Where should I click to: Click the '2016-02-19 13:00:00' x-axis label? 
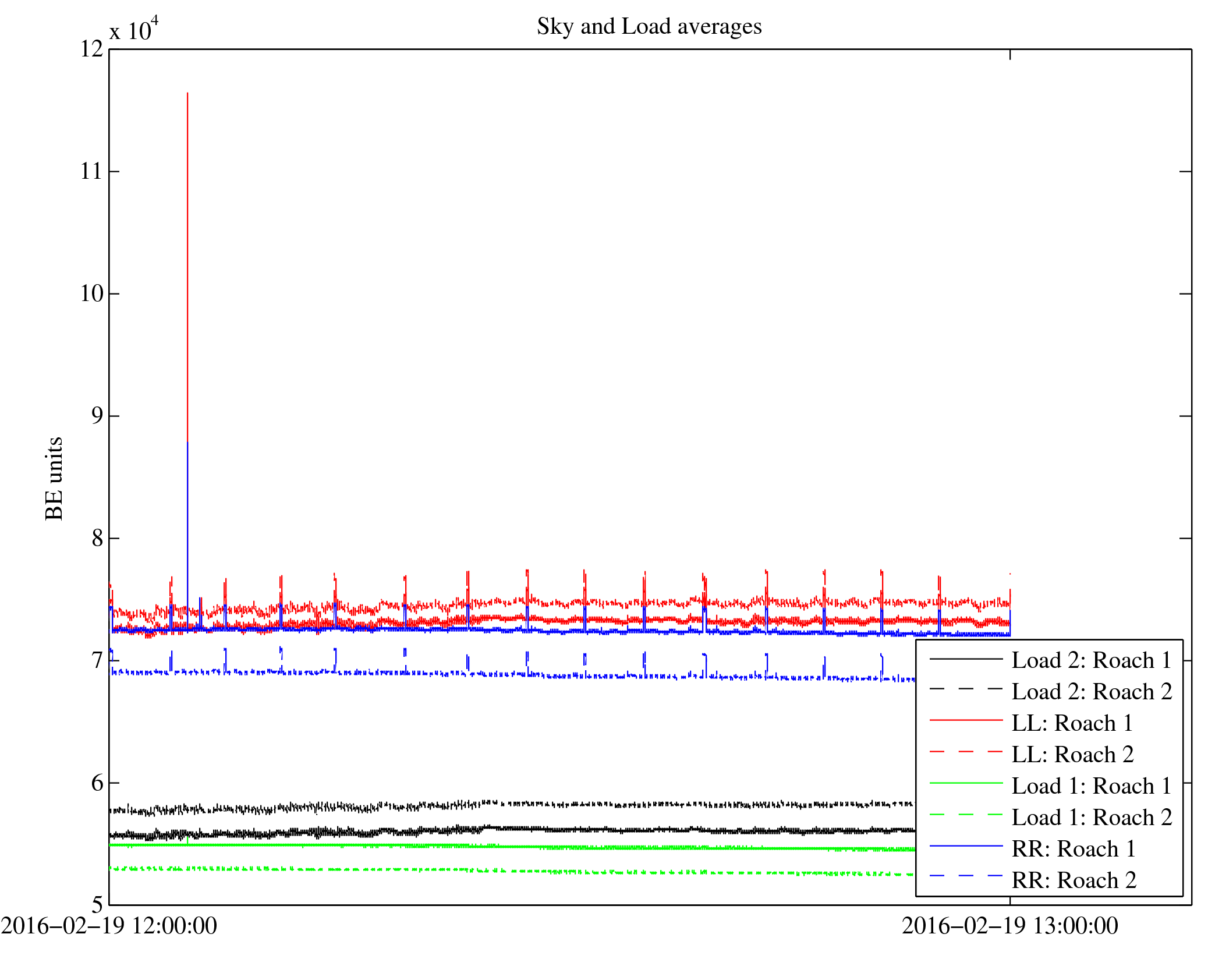(x=1009, y=926)
